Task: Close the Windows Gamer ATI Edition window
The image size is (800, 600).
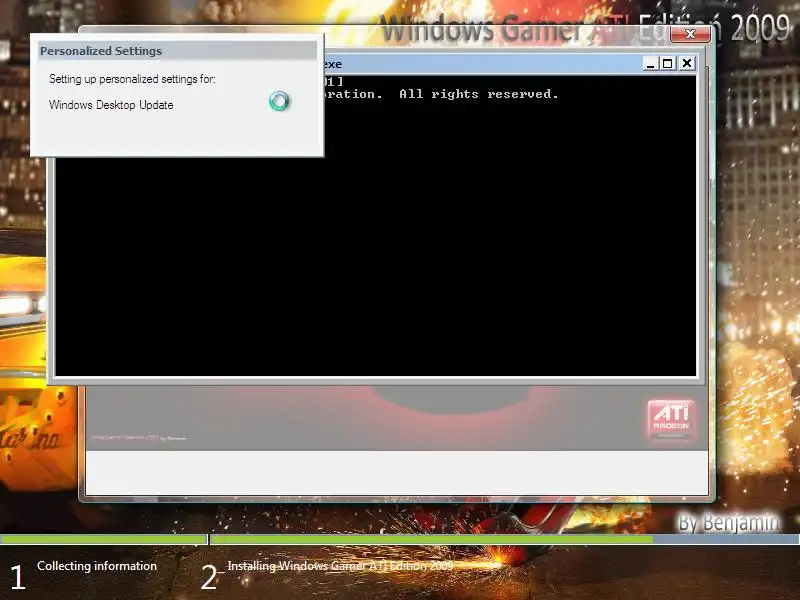Action: tap(690, 34)
